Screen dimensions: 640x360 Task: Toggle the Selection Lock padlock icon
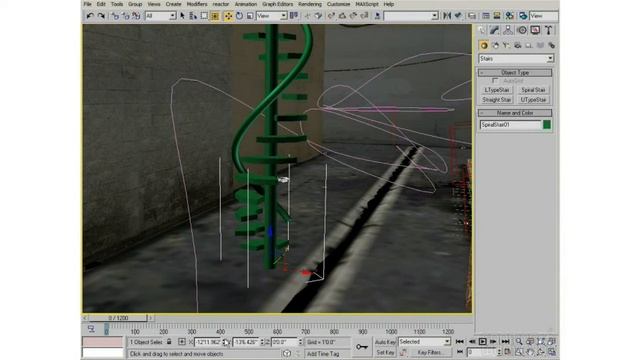click(x=169, y=342)
